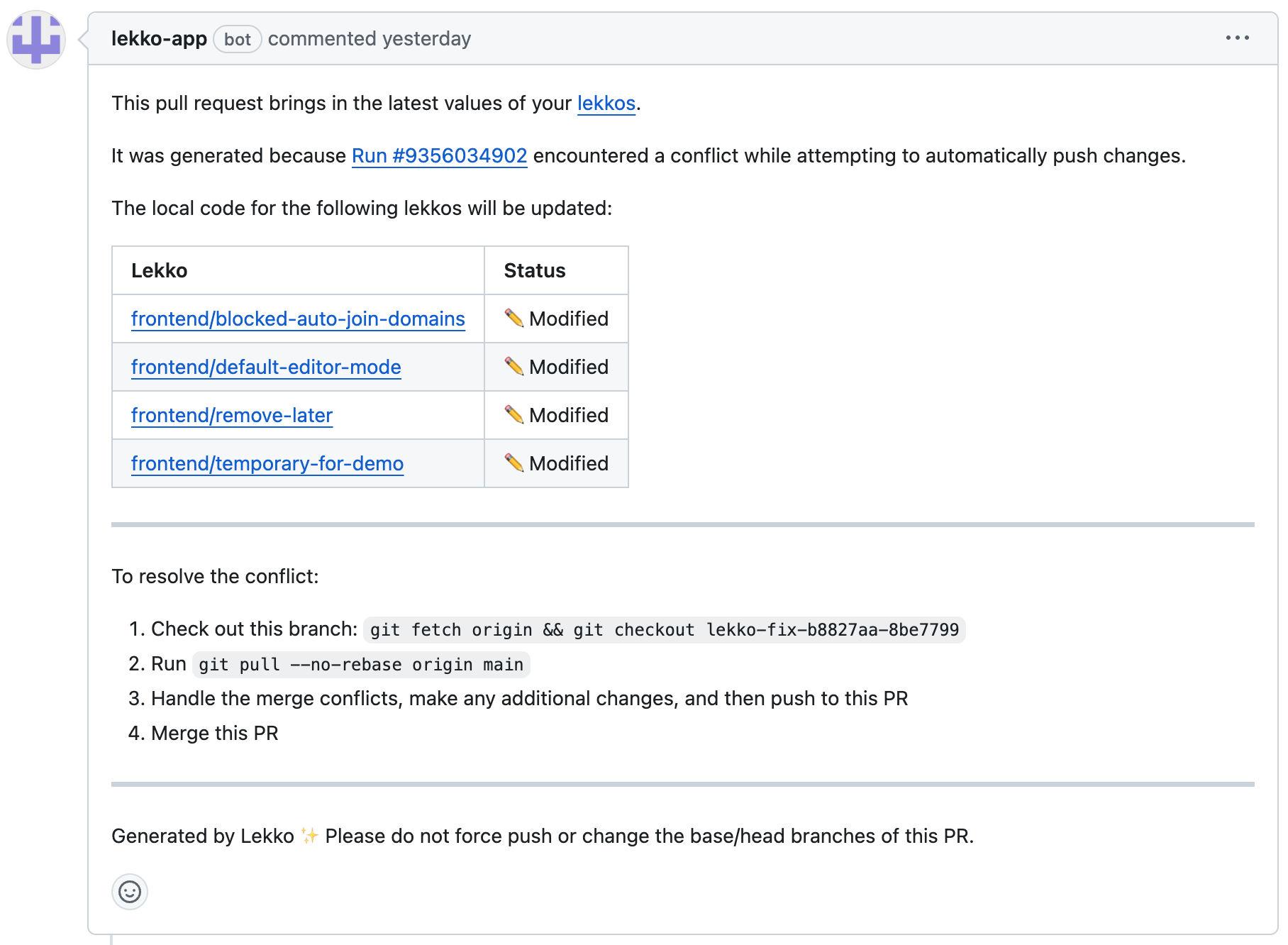This screenshot has width=1288, height=945.
Task: Open frontend/blocked-auto-join-domains lekko
Action: tap(298, 319)
